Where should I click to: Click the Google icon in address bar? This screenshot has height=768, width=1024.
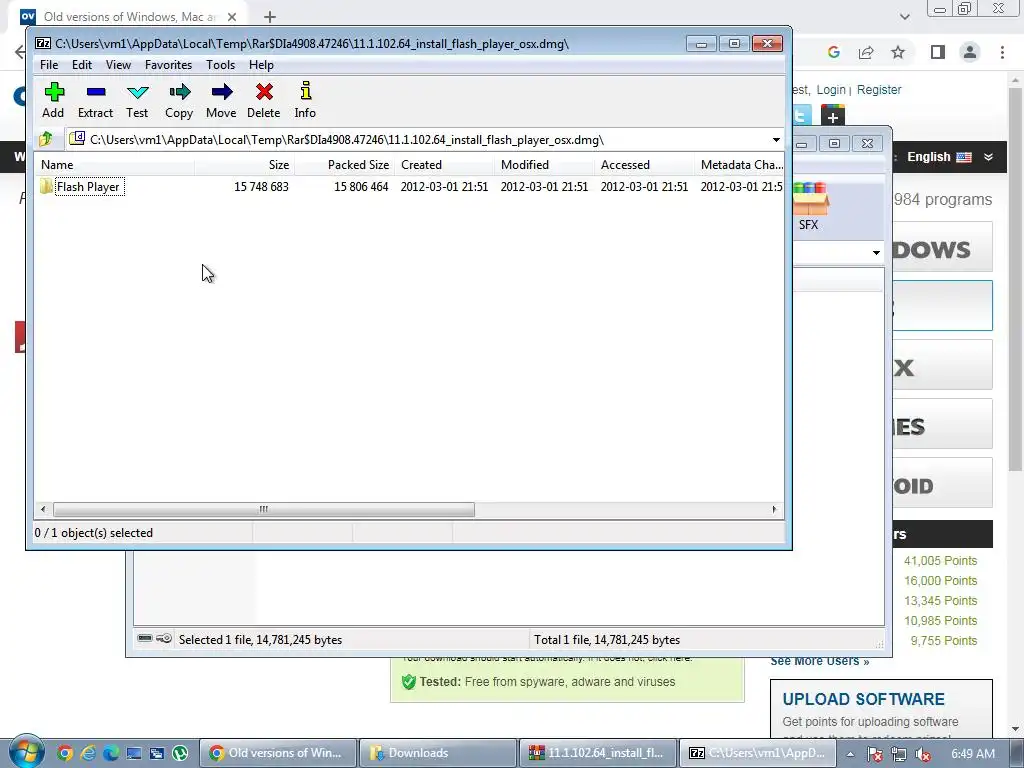(833, 52)
